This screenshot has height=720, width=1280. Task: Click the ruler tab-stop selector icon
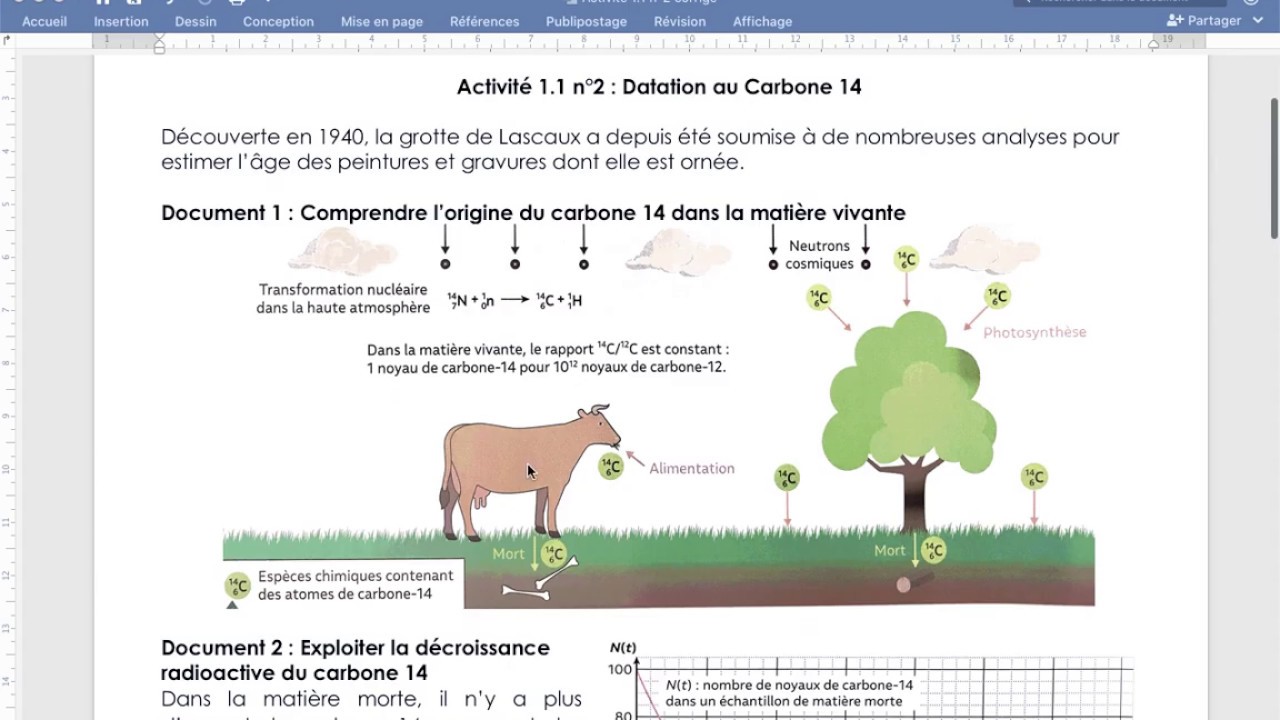pyautogui.click(x=8, y=41)
